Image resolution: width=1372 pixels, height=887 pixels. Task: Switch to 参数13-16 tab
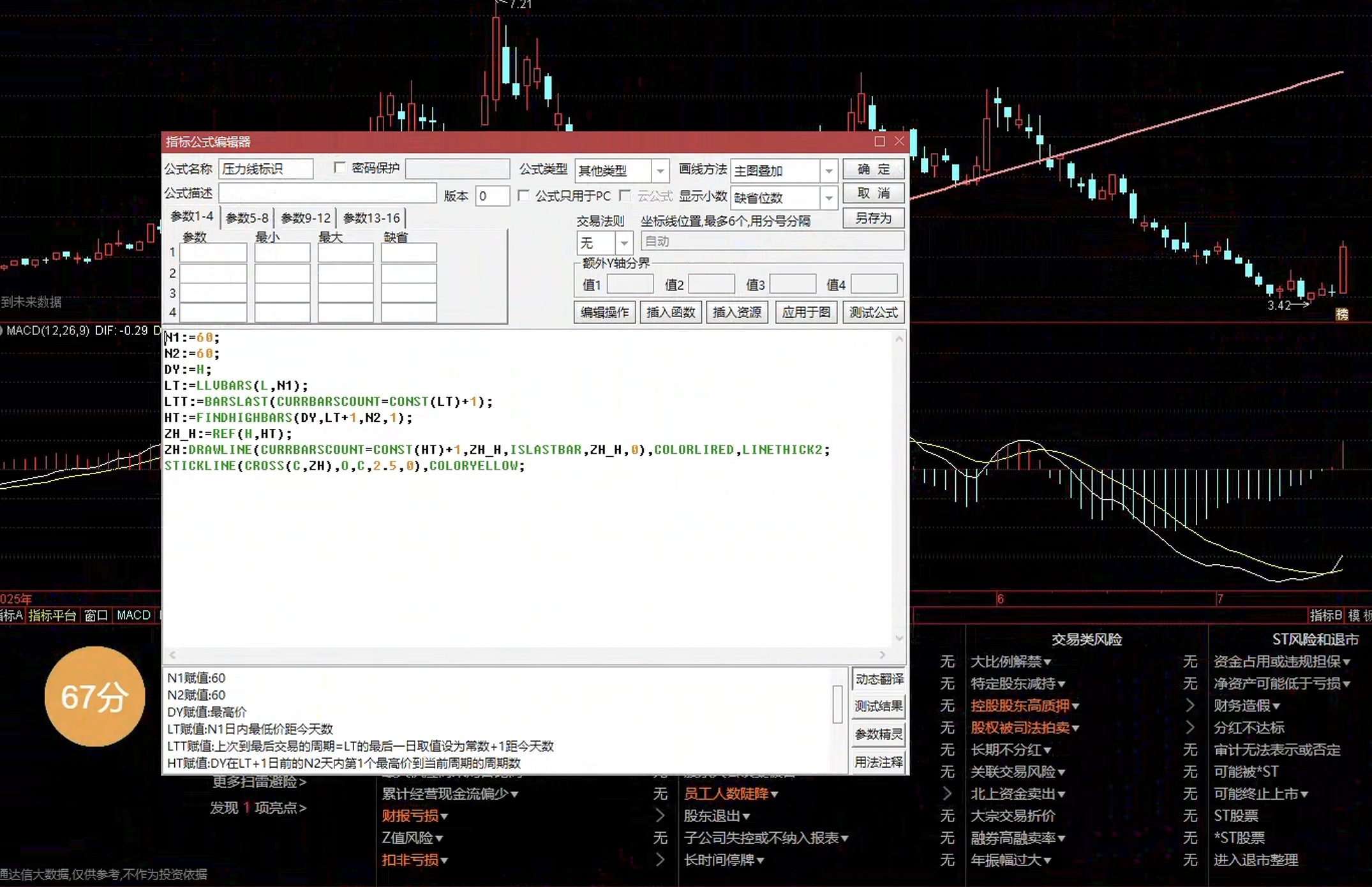coord(371,218)
